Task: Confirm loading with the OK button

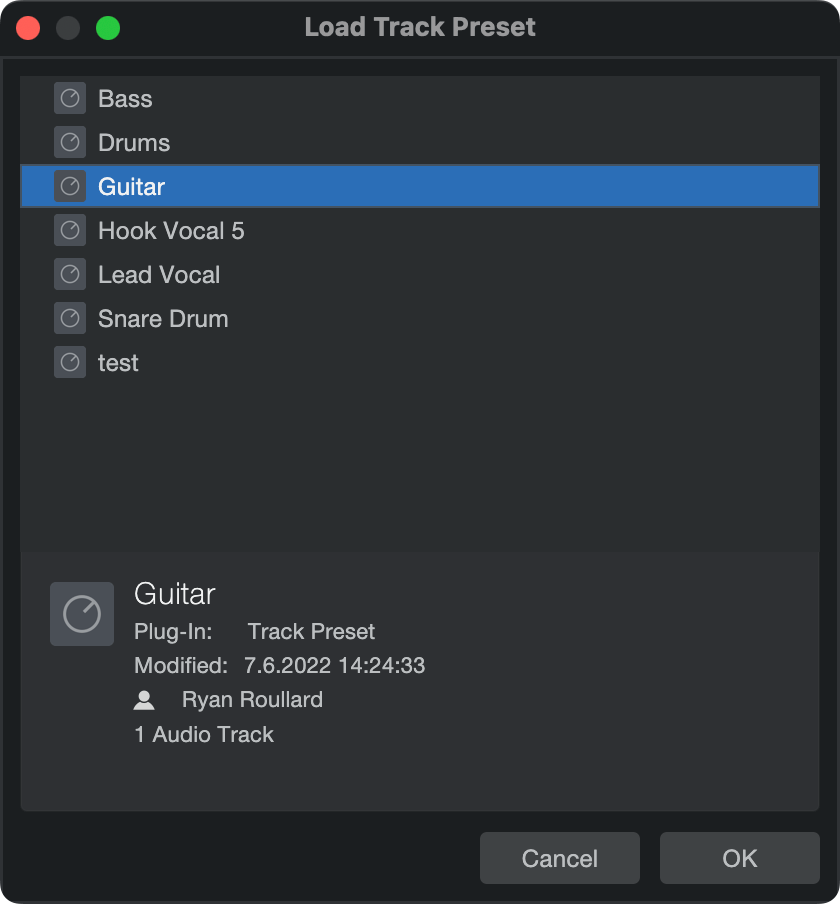Action: pyautogui.click(x=739, y=858)
